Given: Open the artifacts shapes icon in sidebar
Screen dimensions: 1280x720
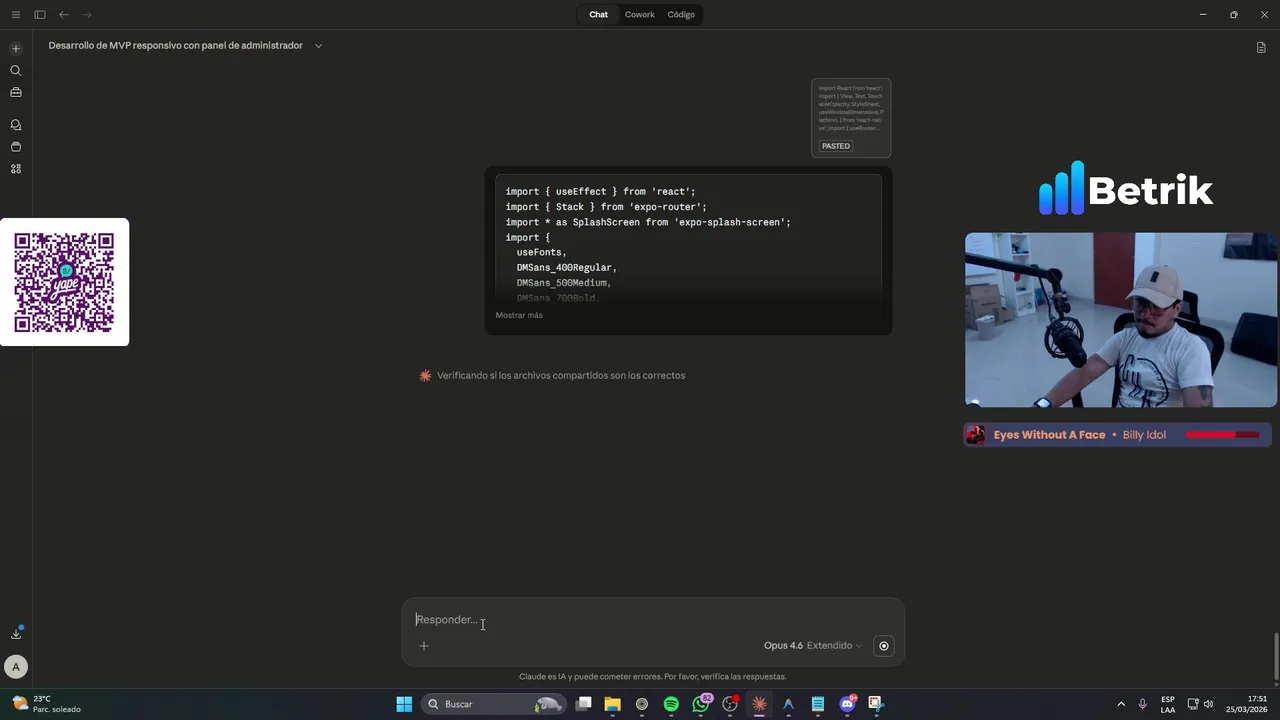Looking at the screenshot, I should [x=15, y=169].
